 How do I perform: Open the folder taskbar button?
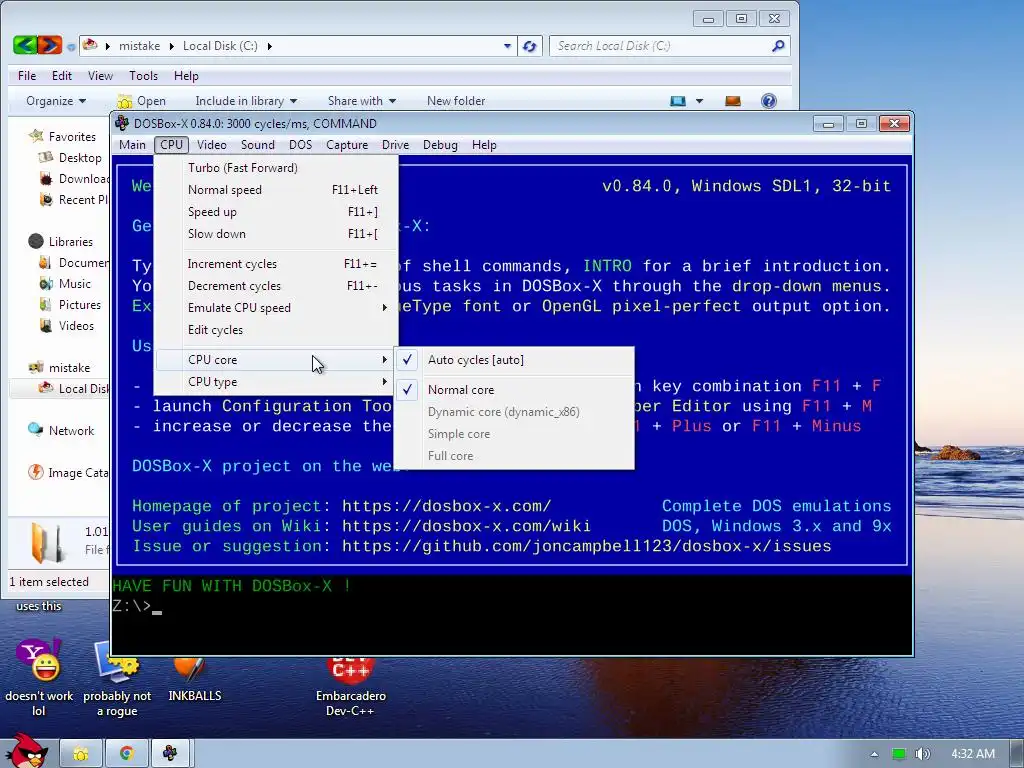point(81,754)
